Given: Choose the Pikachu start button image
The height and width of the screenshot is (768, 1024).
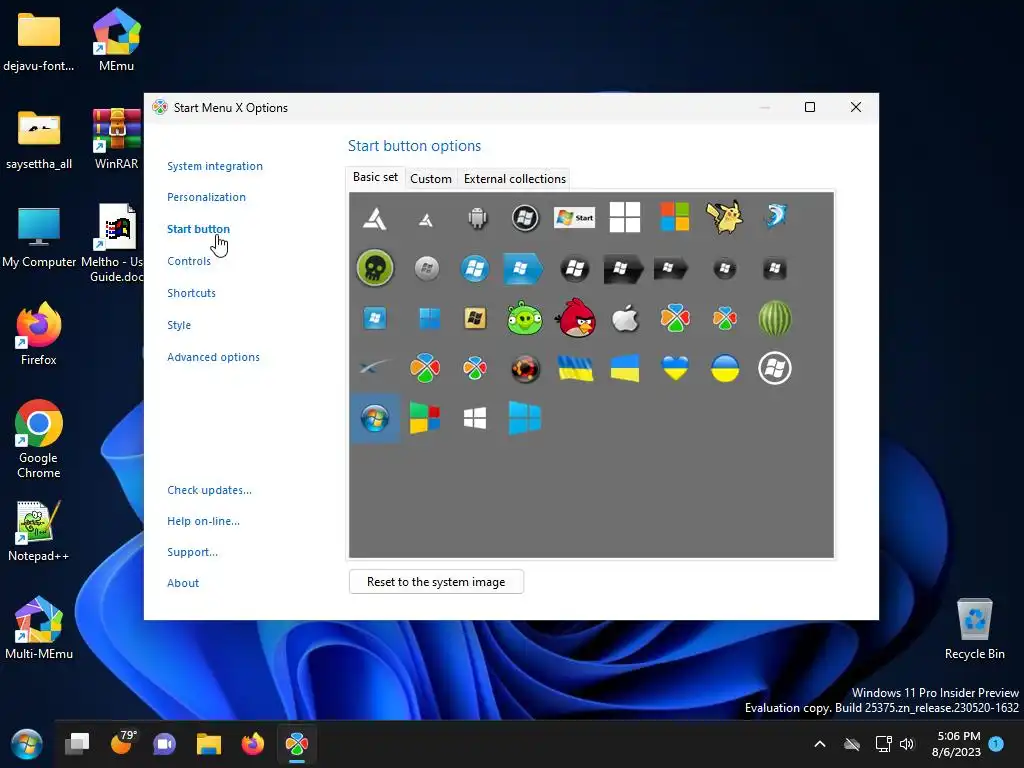Looking at the screenshot, I should pos(724,217).
